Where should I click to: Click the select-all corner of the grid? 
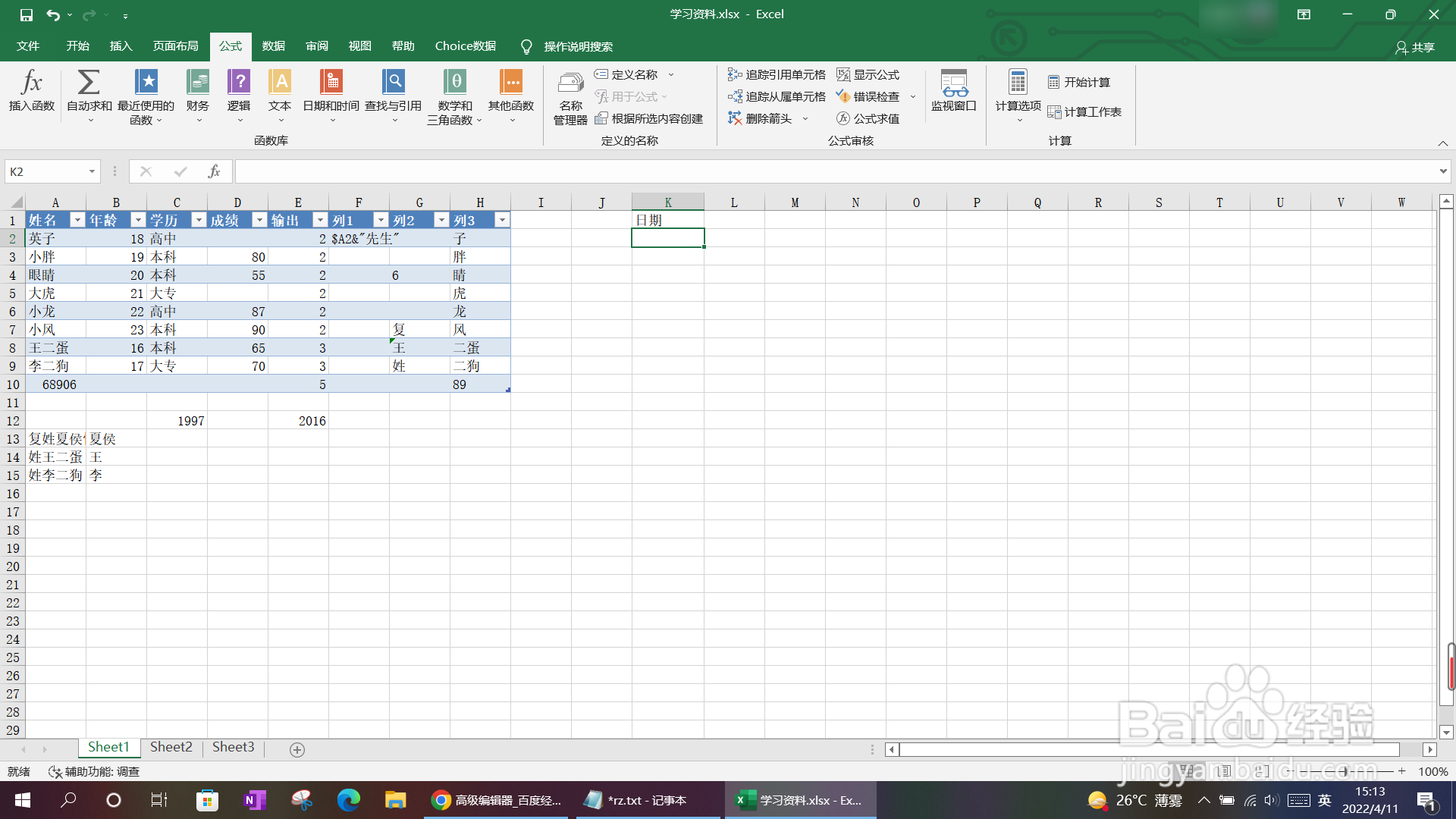tap(14, 202)
